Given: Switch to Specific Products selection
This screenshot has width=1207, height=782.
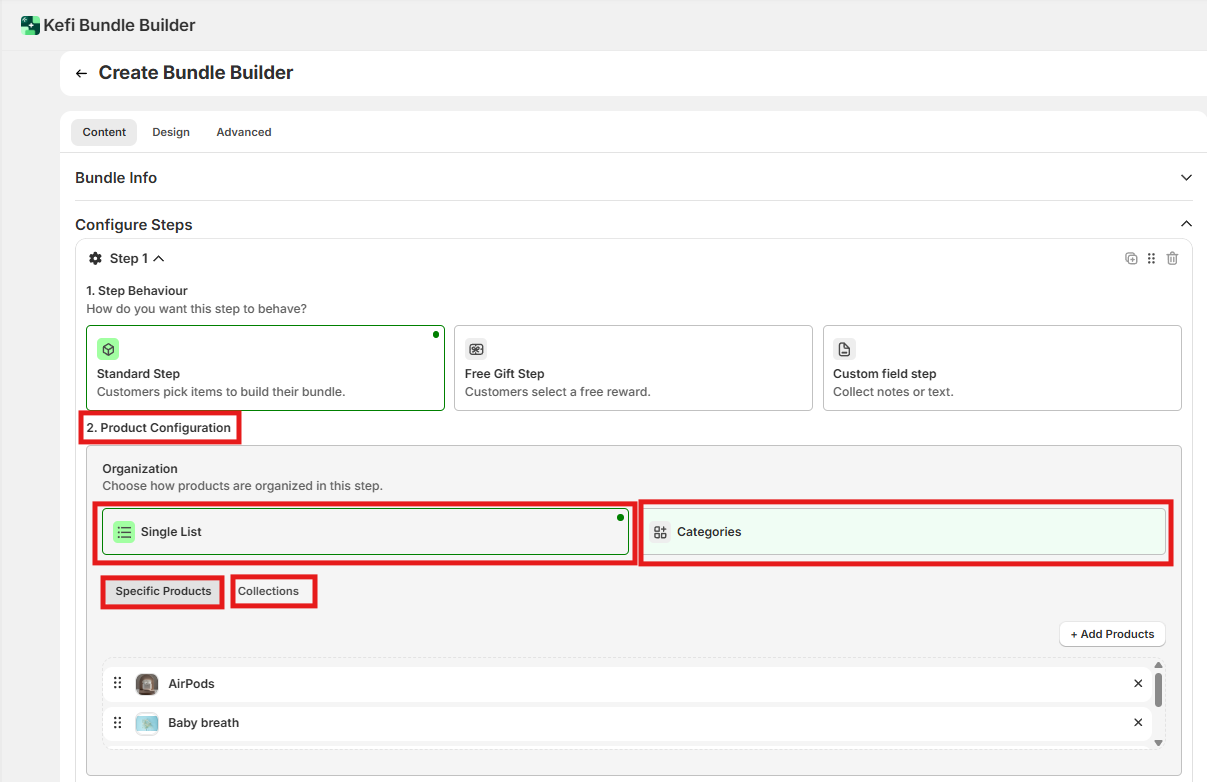Looking at the screenshot, I should point(163,591).
